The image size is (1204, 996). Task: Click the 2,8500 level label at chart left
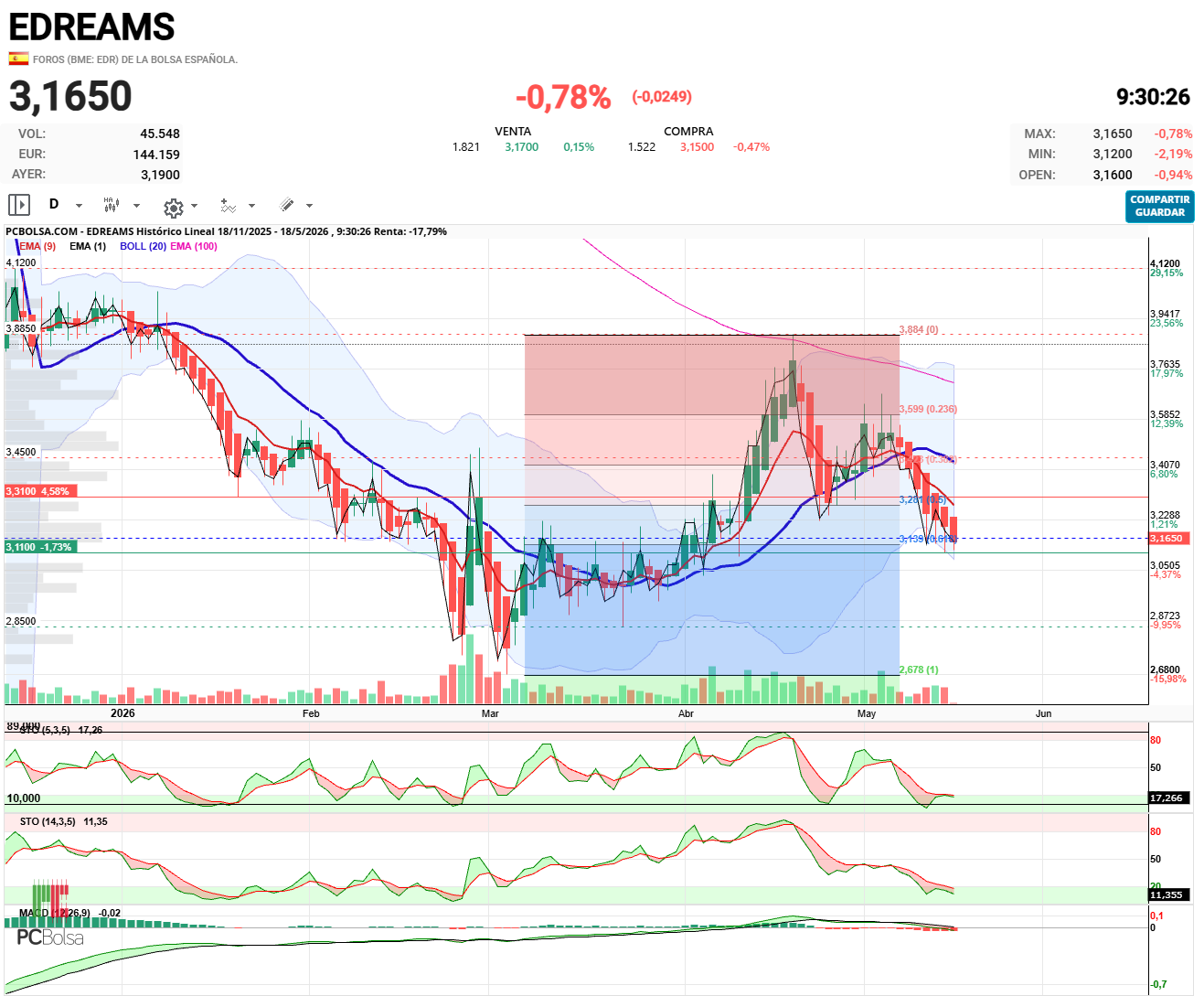click(21, 621)
